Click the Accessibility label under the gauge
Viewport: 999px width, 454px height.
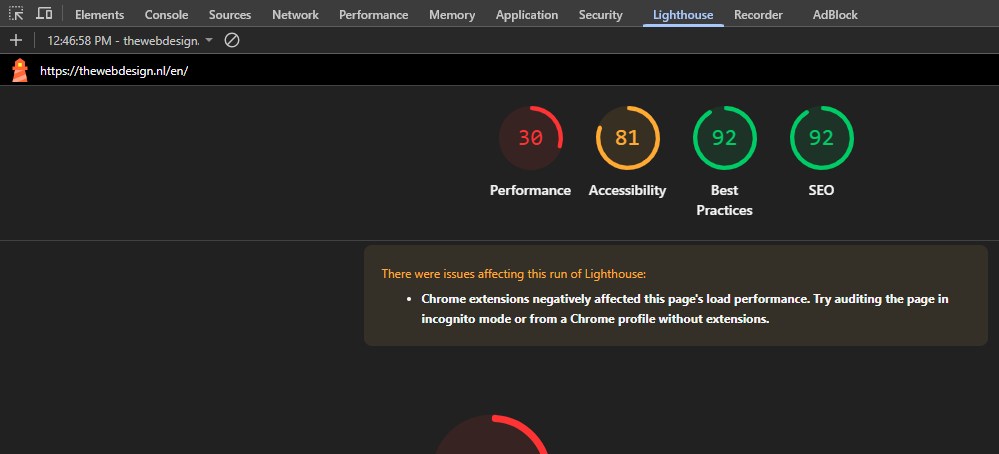click(628, 190)
